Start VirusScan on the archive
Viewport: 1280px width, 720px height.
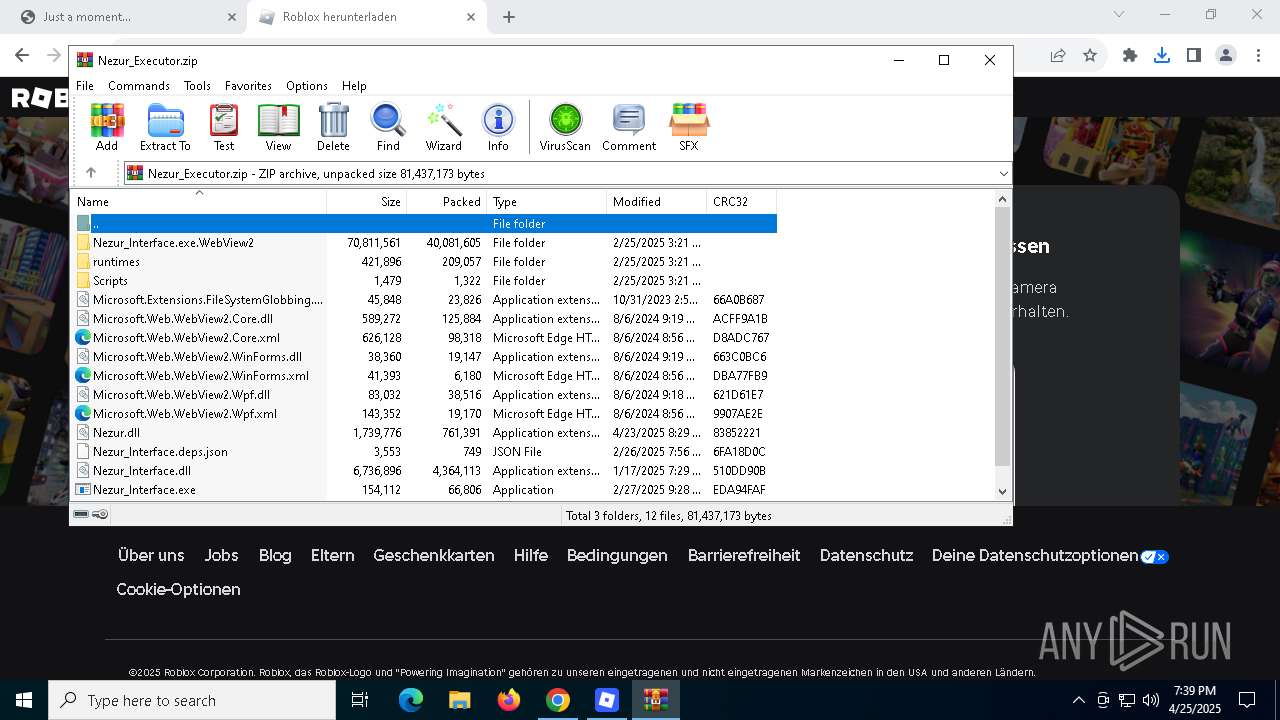tap(565, 127)
